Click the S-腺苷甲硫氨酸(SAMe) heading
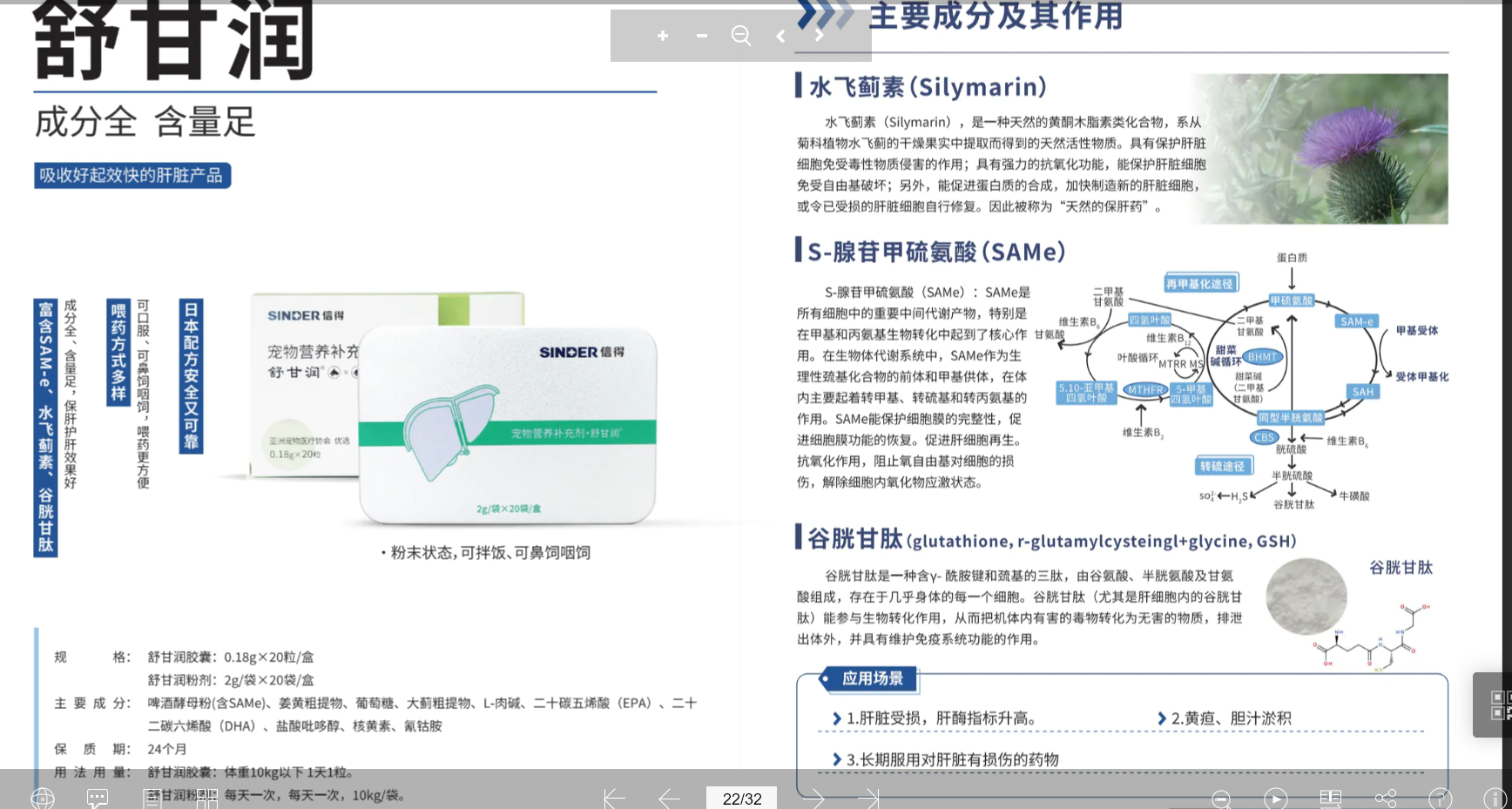Viewport: 1512px width, 809px height. click(936, 252)
